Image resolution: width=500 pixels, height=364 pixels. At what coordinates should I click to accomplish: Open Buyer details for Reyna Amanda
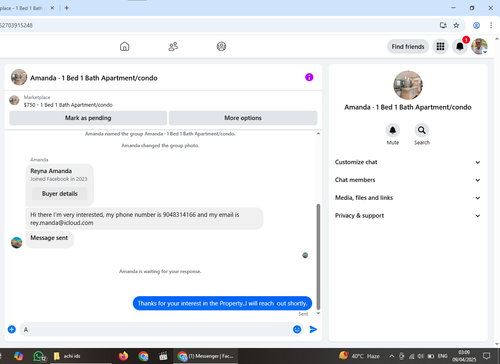click(60, 194)
